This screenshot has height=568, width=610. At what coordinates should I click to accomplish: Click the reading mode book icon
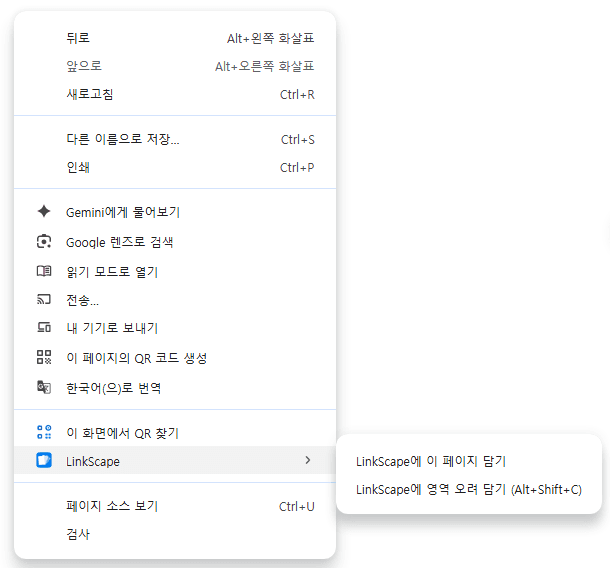pyautogui.click(x=44, y=271)
